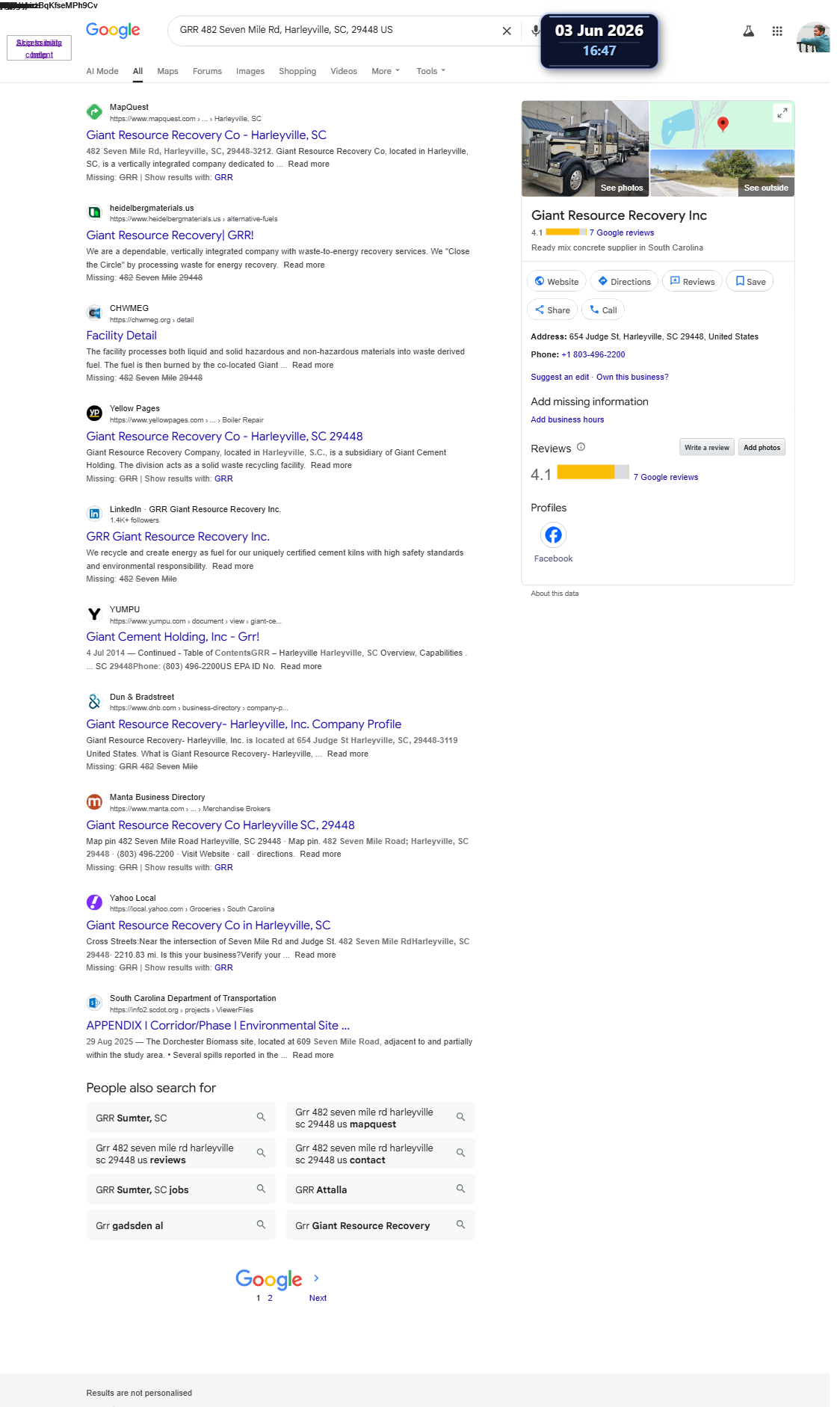Click the Directions button
Screen dimensions: 840x1407
[x=624, y=282]
